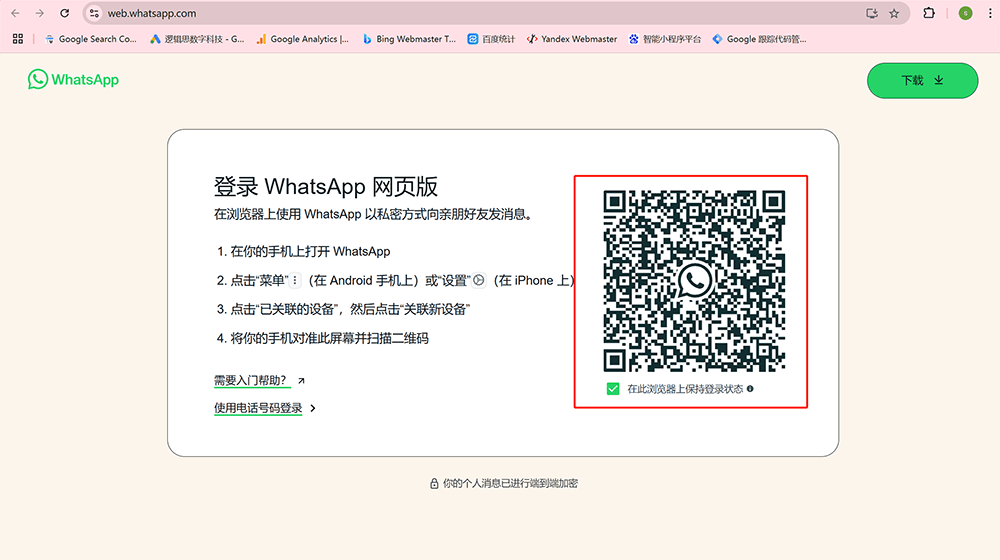
Task: Click the external arrow icon beside 需要入门帮助
Action: click(301, 381)
